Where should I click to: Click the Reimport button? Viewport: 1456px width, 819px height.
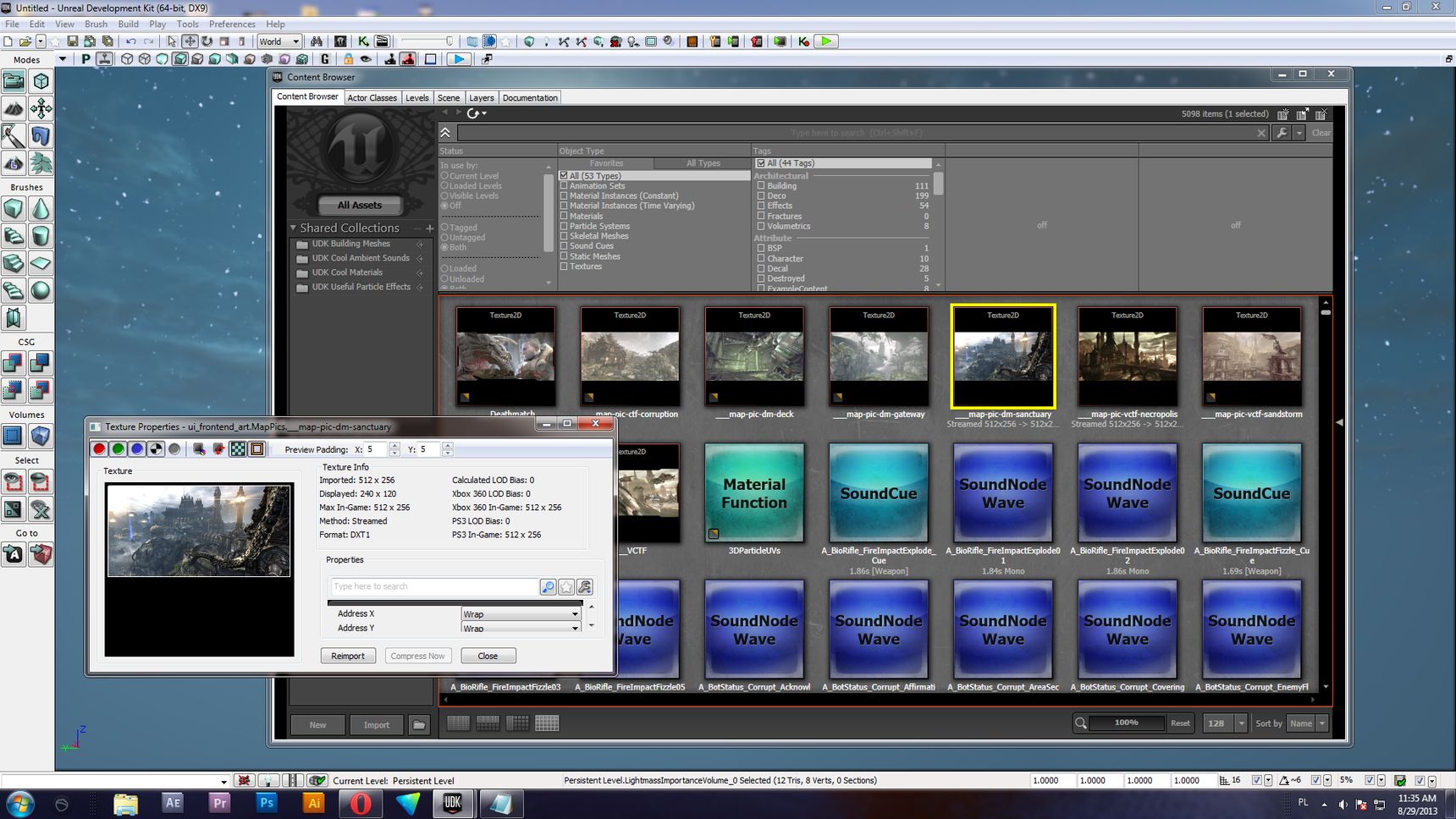(348, 656)
